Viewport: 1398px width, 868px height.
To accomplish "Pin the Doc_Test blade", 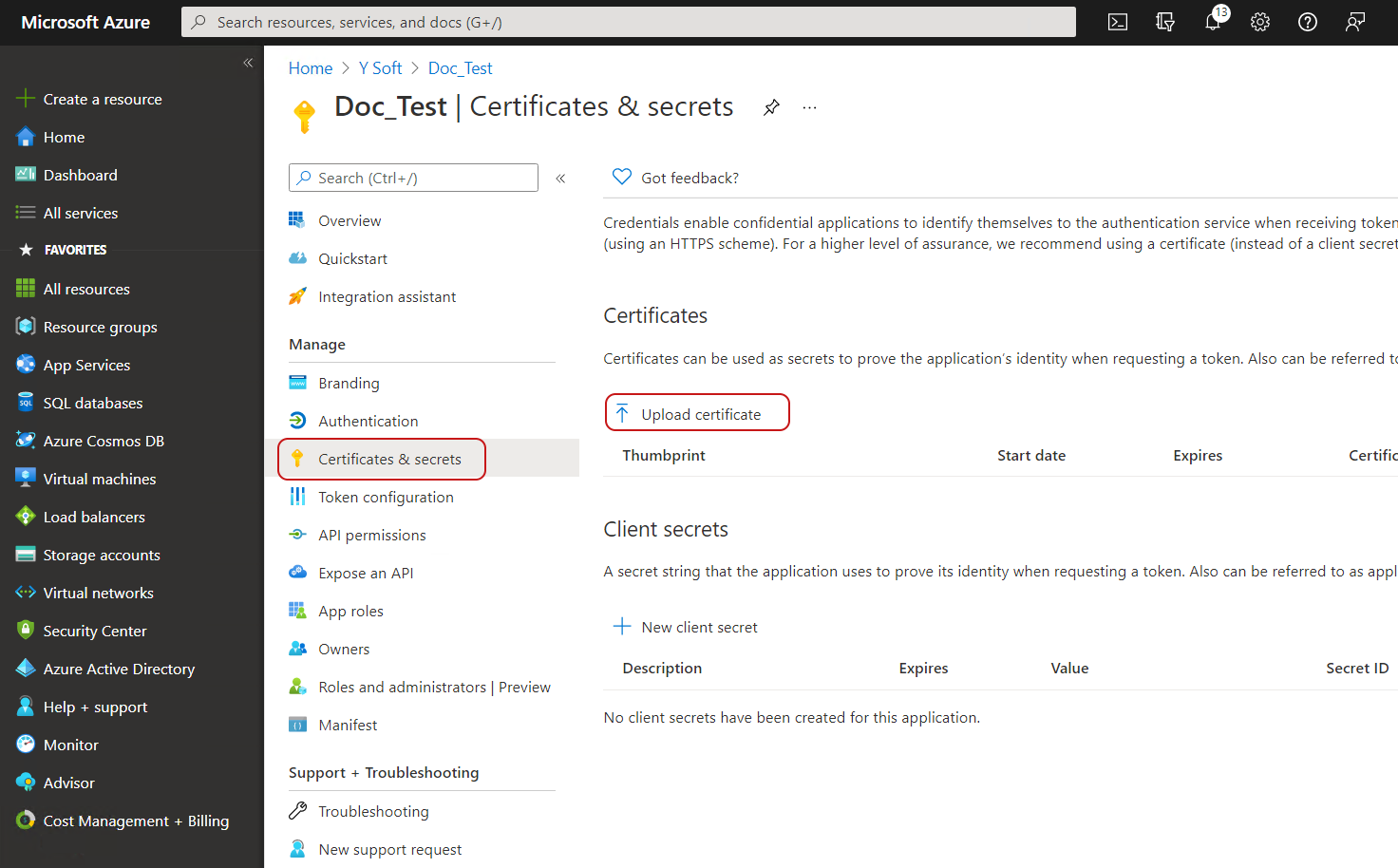I will coord(771,107).
